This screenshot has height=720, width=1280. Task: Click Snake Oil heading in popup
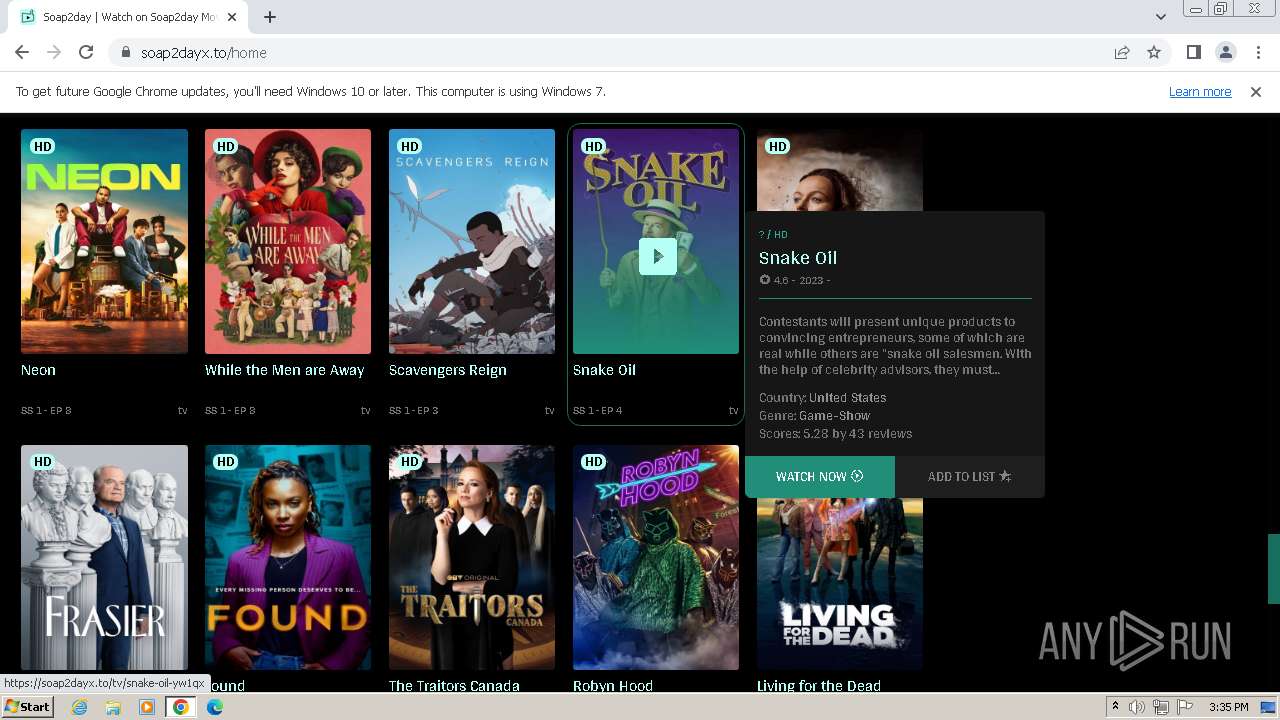798,257
